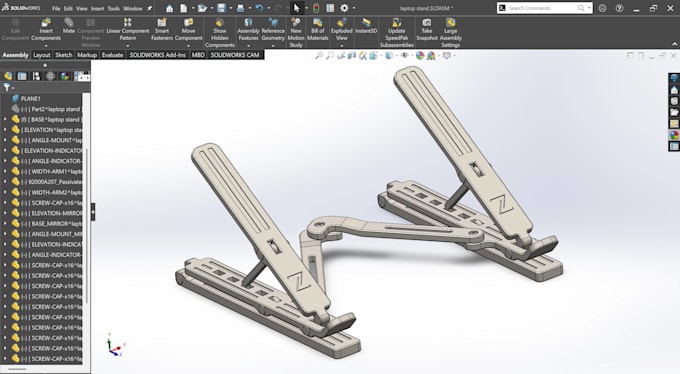
Task: Open the Insert Components dropdown arrow
Action: [x=46, y=46]
